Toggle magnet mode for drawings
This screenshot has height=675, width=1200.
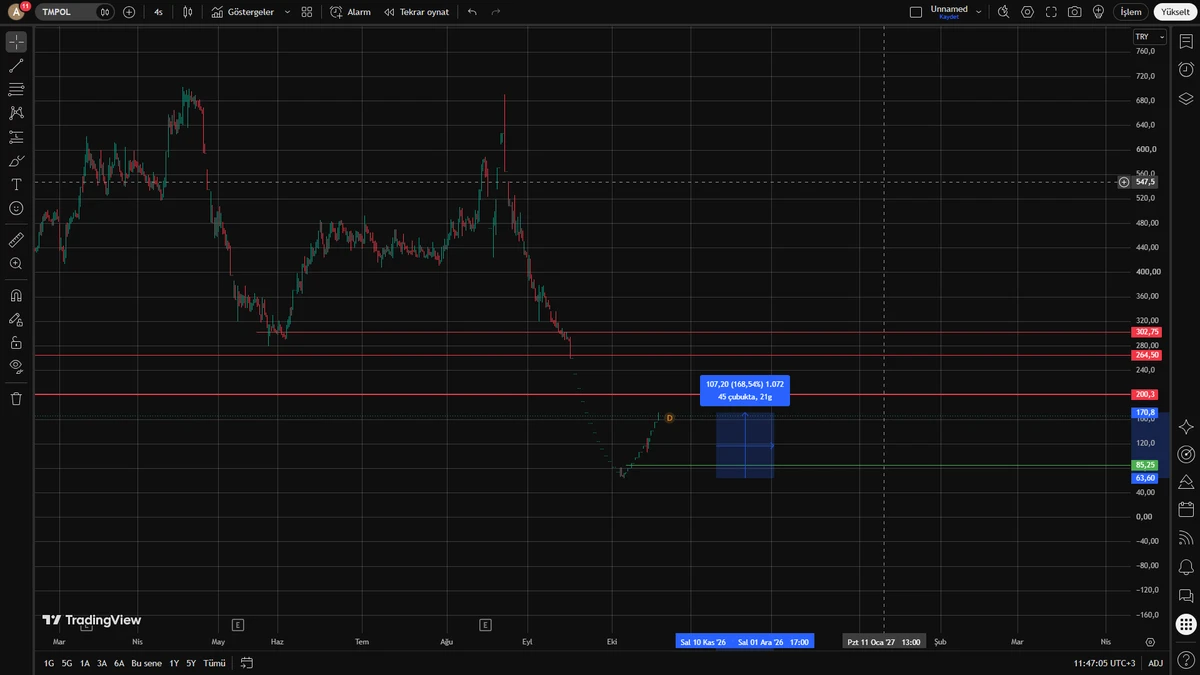(16, 296)
